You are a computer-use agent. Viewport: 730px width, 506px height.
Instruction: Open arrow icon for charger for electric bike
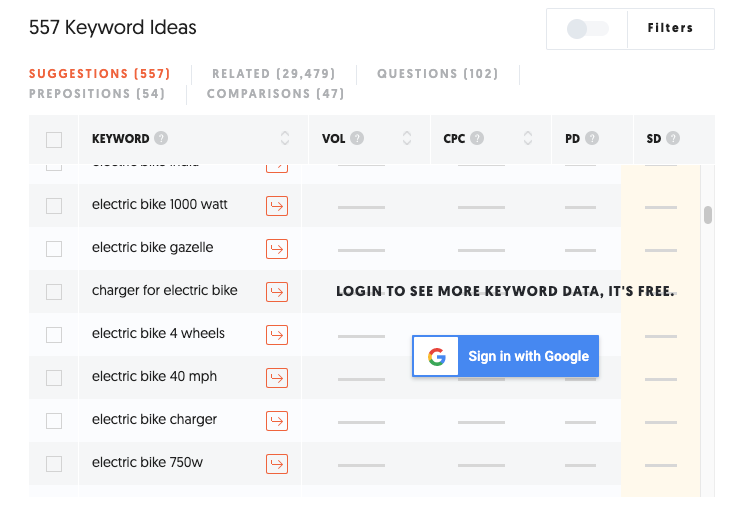[277, 291]
